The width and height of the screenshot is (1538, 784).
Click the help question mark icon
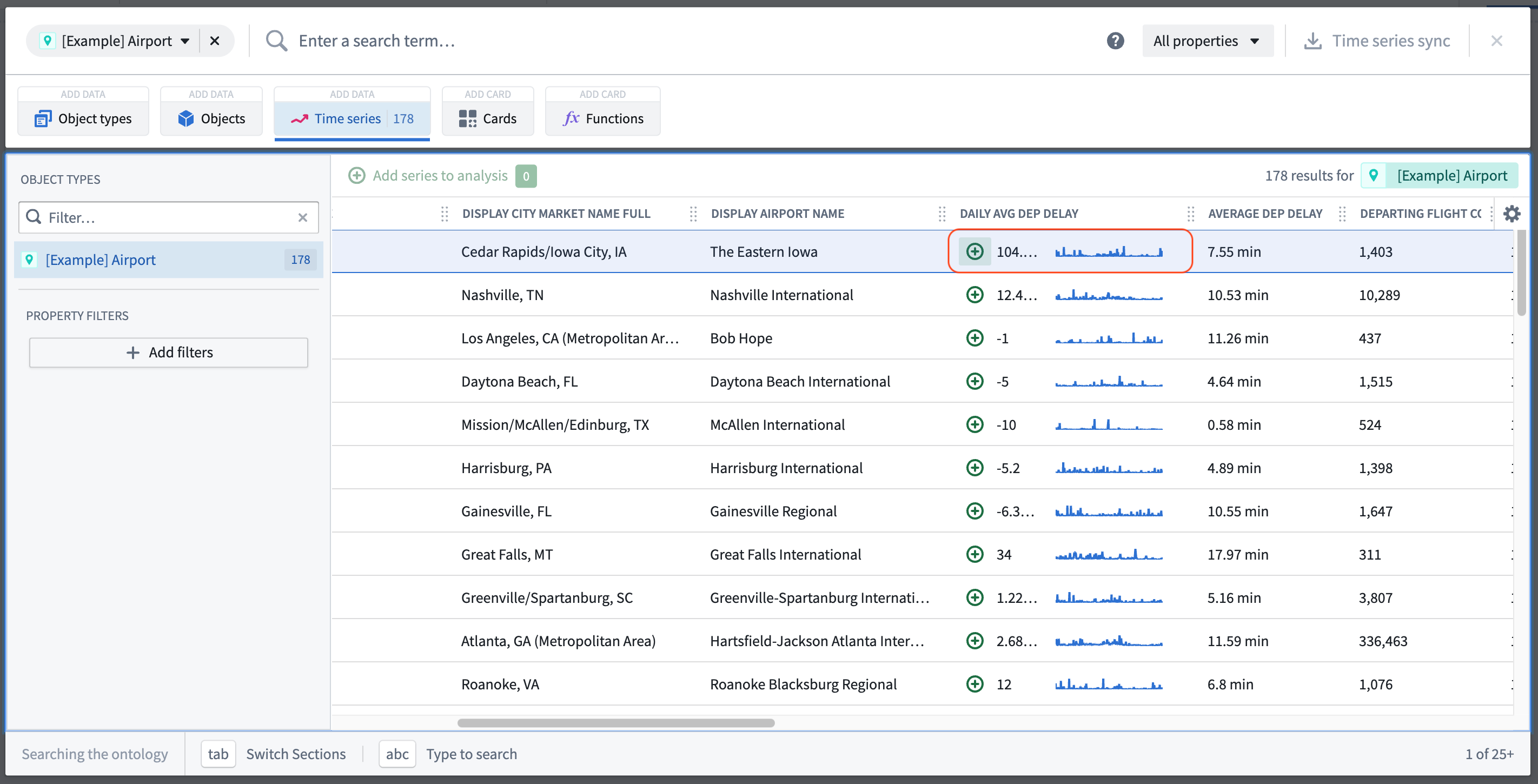click(x=1115, y=41)
